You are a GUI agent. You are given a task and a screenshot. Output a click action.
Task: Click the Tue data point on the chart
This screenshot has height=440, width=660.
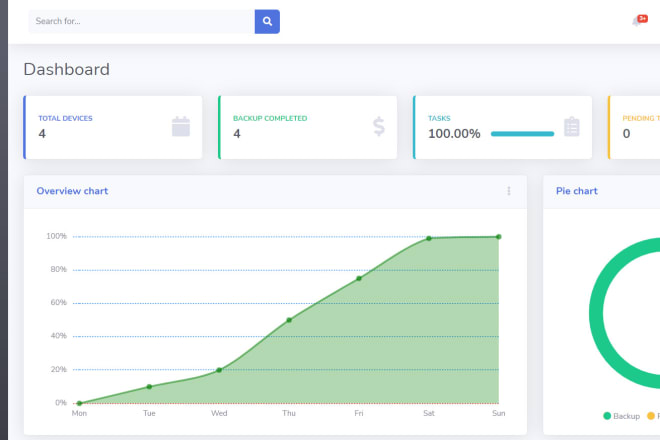[x=149, y=387]
